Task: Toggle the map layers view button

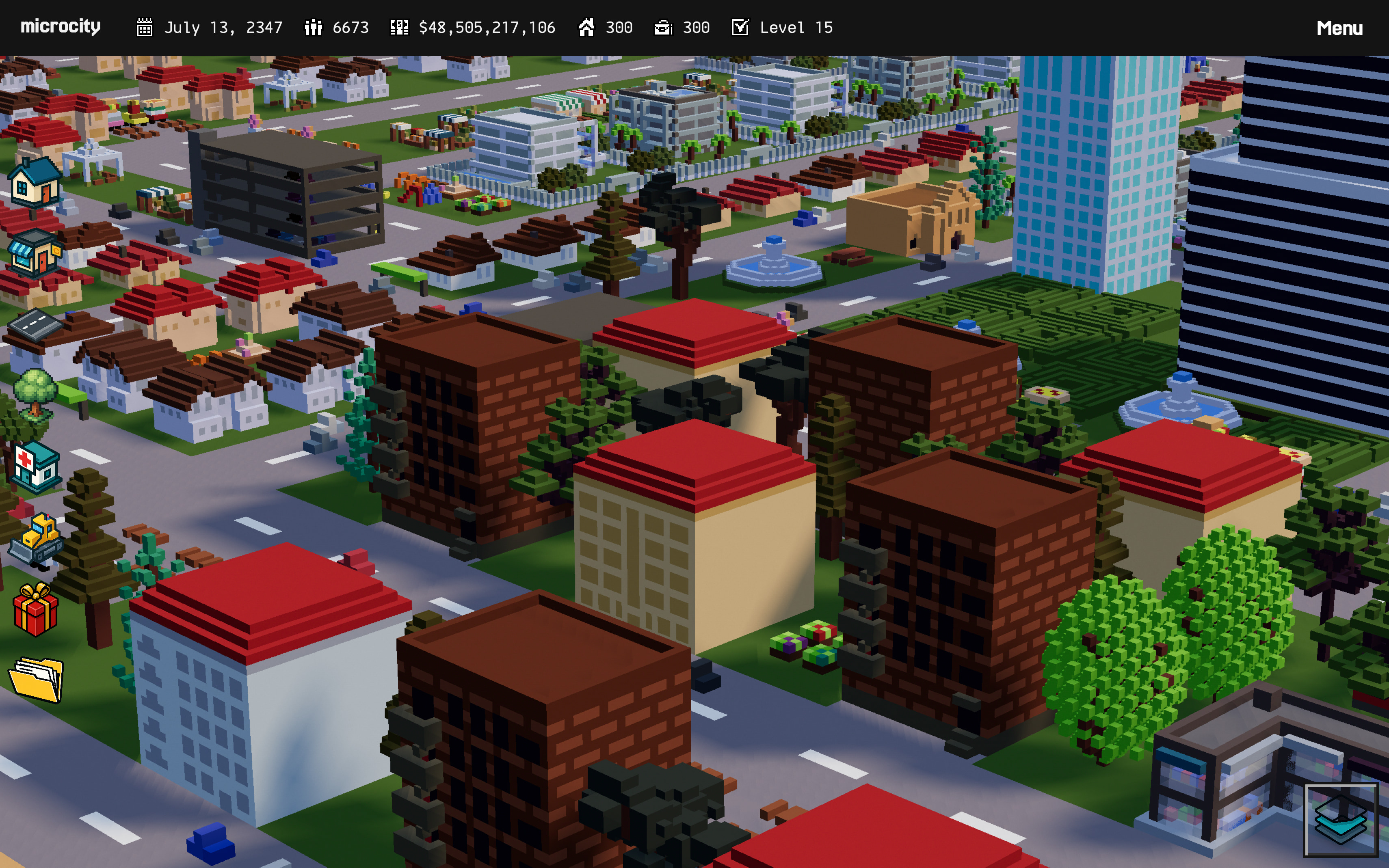Action: tap(1340, 820)
